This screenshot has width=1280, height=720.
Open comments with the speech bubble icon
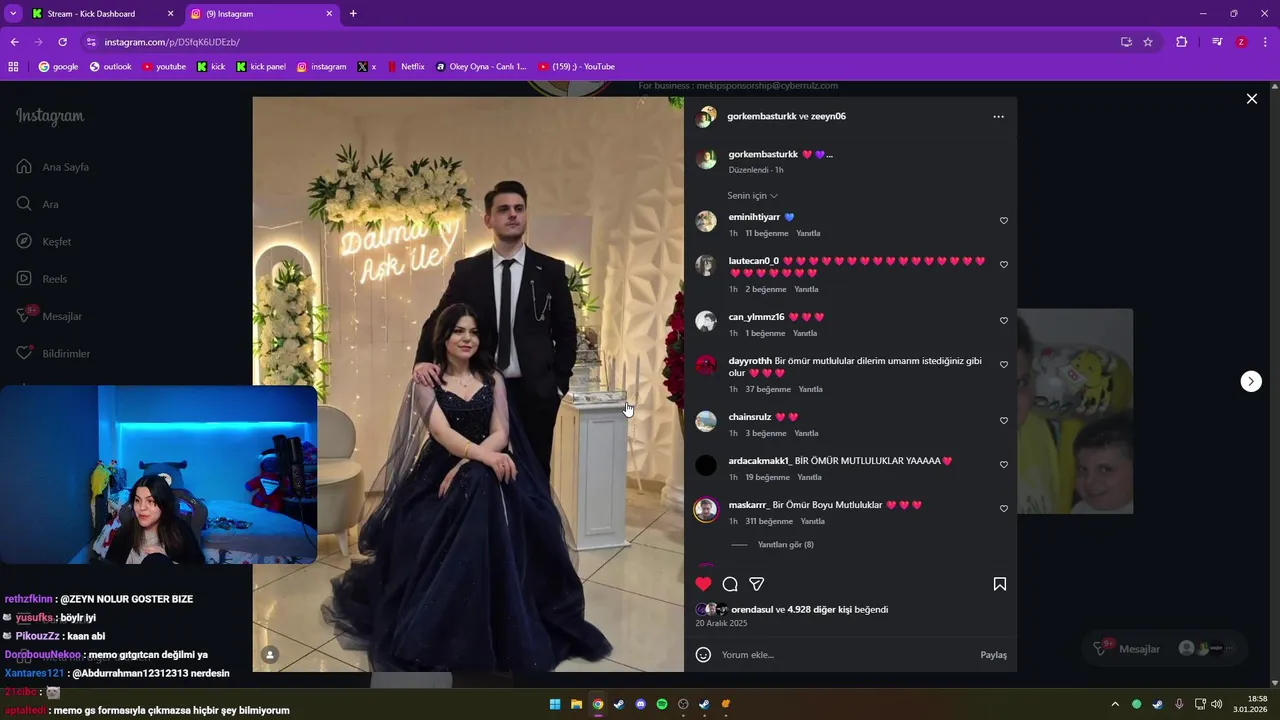[x=730, y=584]
